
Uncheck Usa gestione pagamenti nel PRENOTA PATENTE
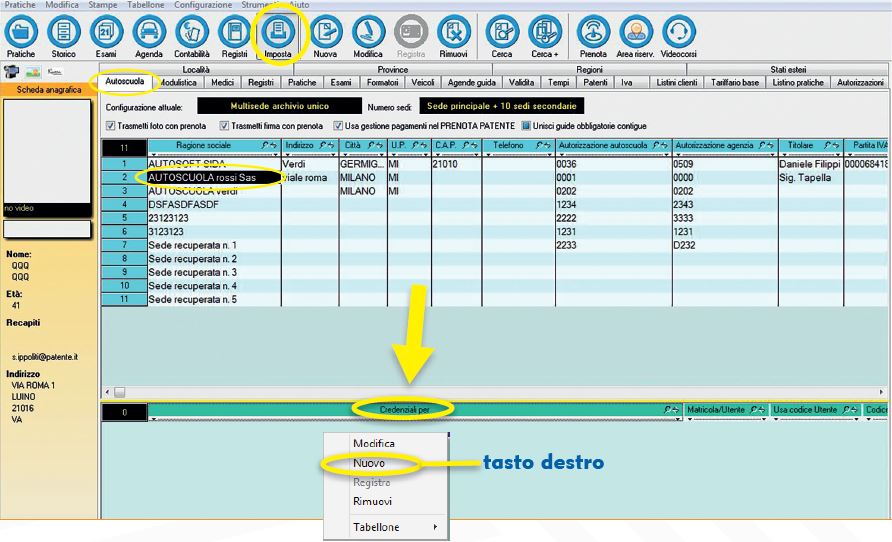pos(338,126)
